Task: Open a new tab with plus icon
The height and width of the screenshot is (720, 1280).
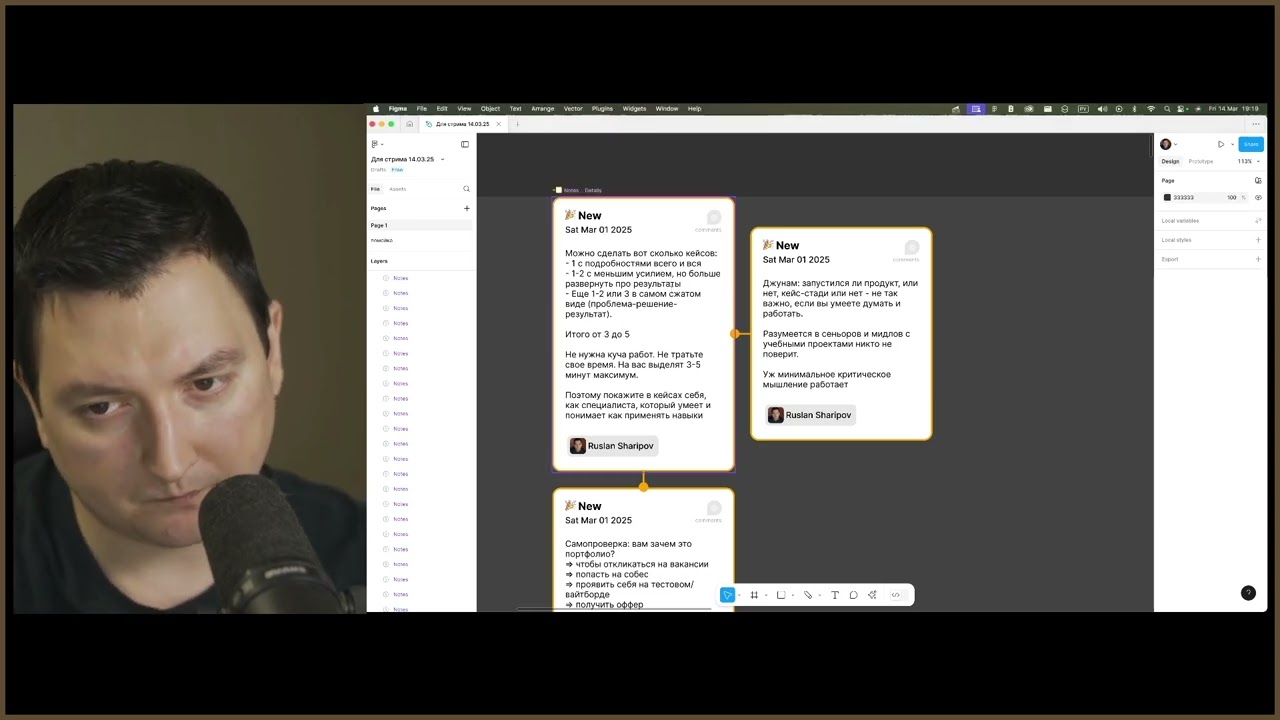Action: [x=517, y=124]
